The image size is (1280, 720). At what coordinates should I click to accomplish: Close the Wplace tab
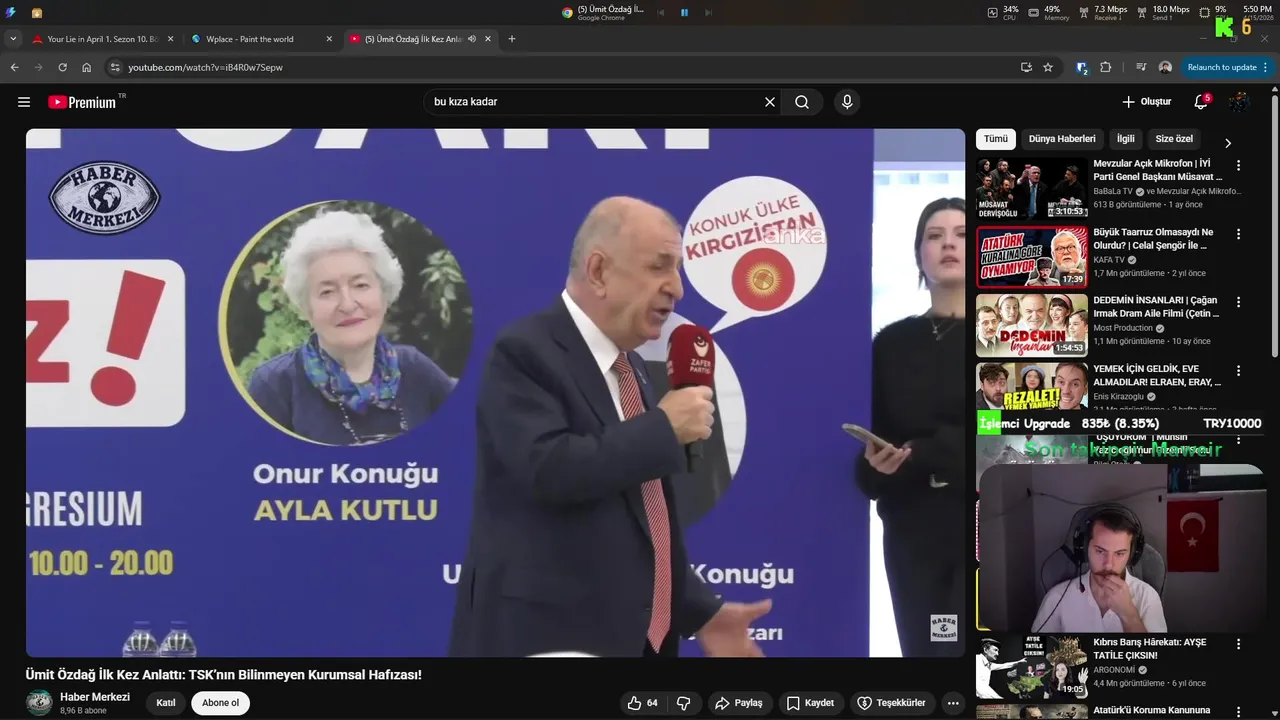329,39
